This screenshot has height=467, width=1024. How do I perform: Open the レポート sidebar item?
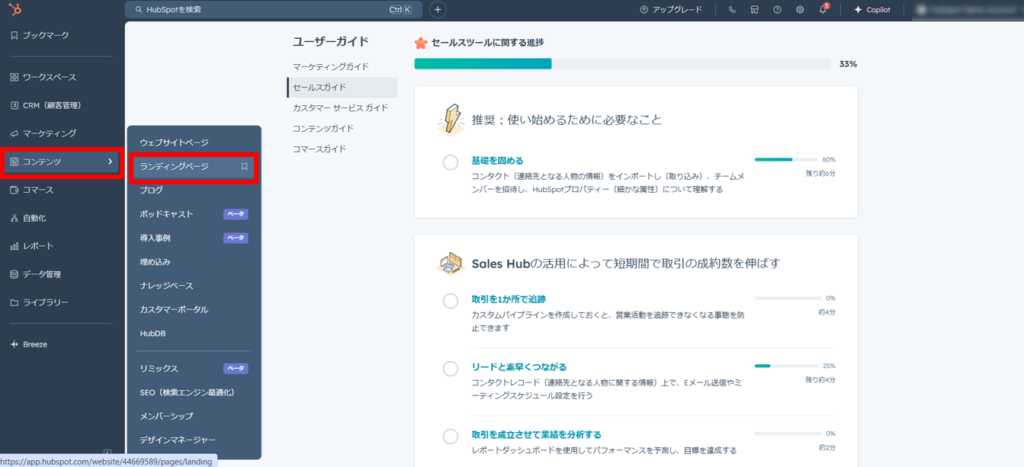point(31,246)
